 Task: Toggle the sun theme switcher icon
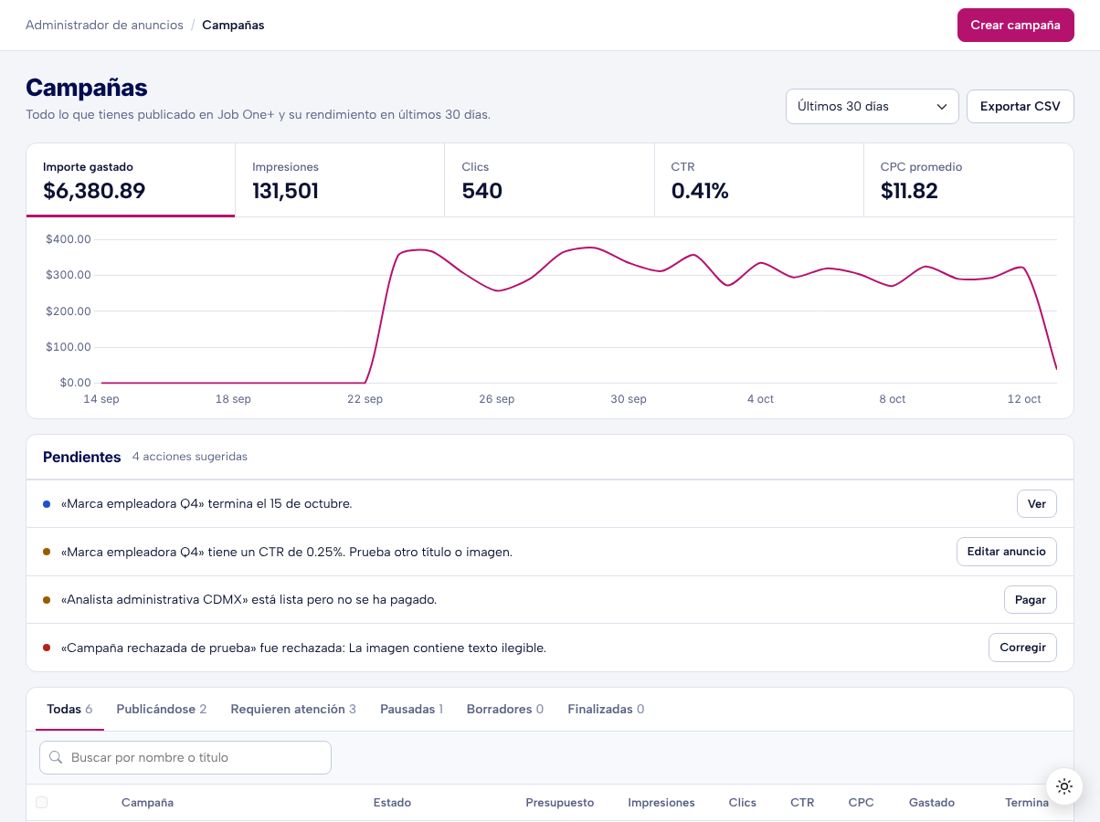[x=1064, y=786]
